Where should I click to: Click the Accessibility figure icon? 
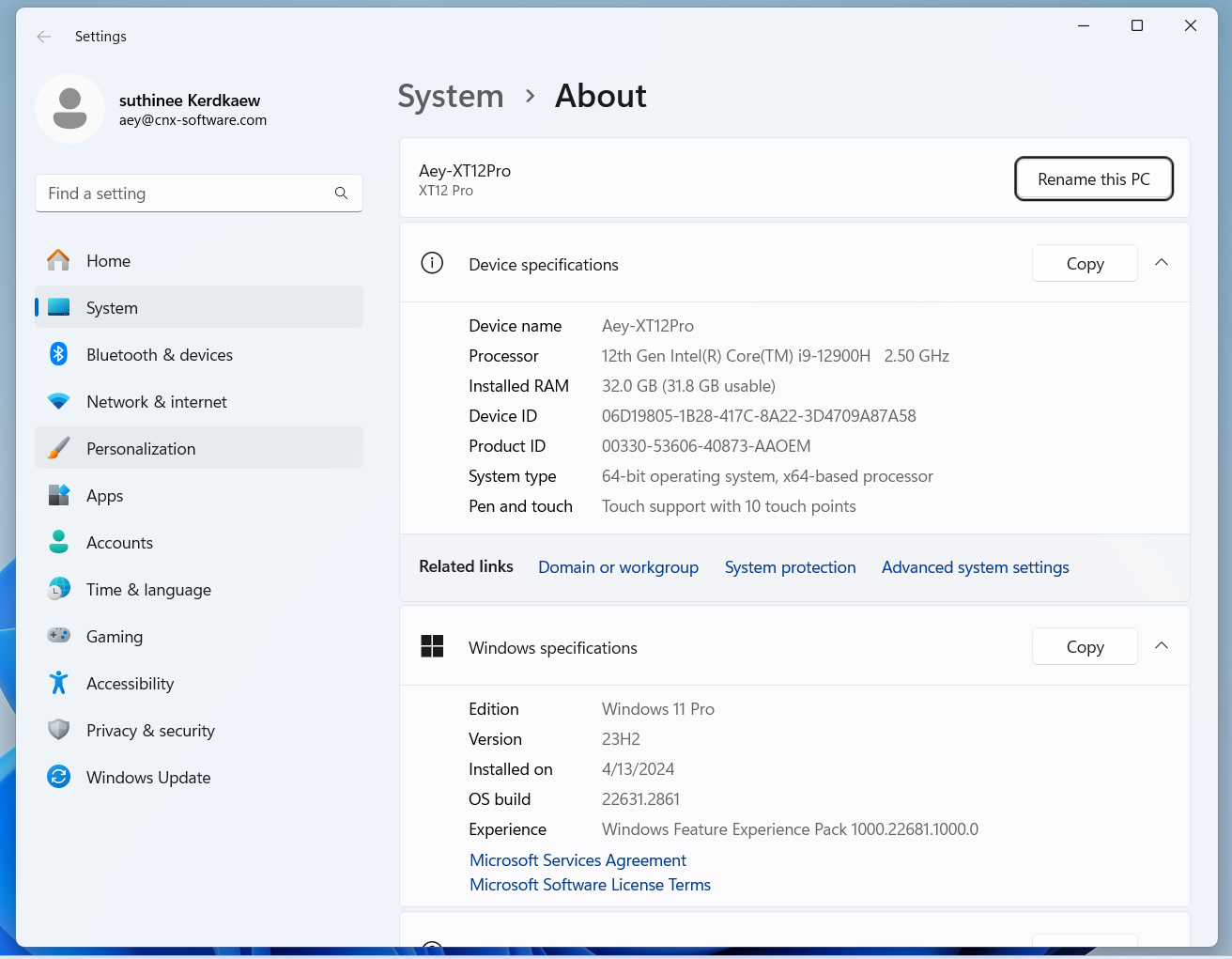58,683
